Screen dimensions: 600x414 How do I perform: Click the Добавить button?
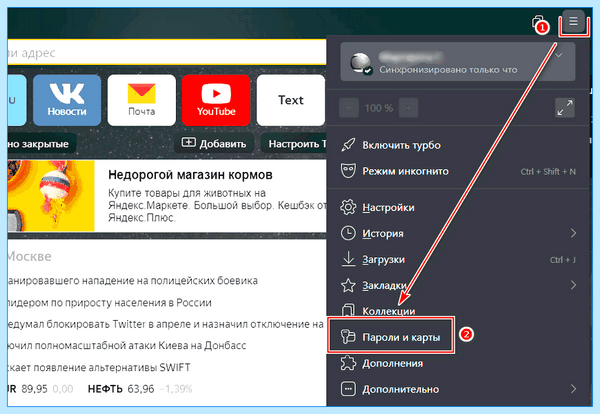pos(214,143)
